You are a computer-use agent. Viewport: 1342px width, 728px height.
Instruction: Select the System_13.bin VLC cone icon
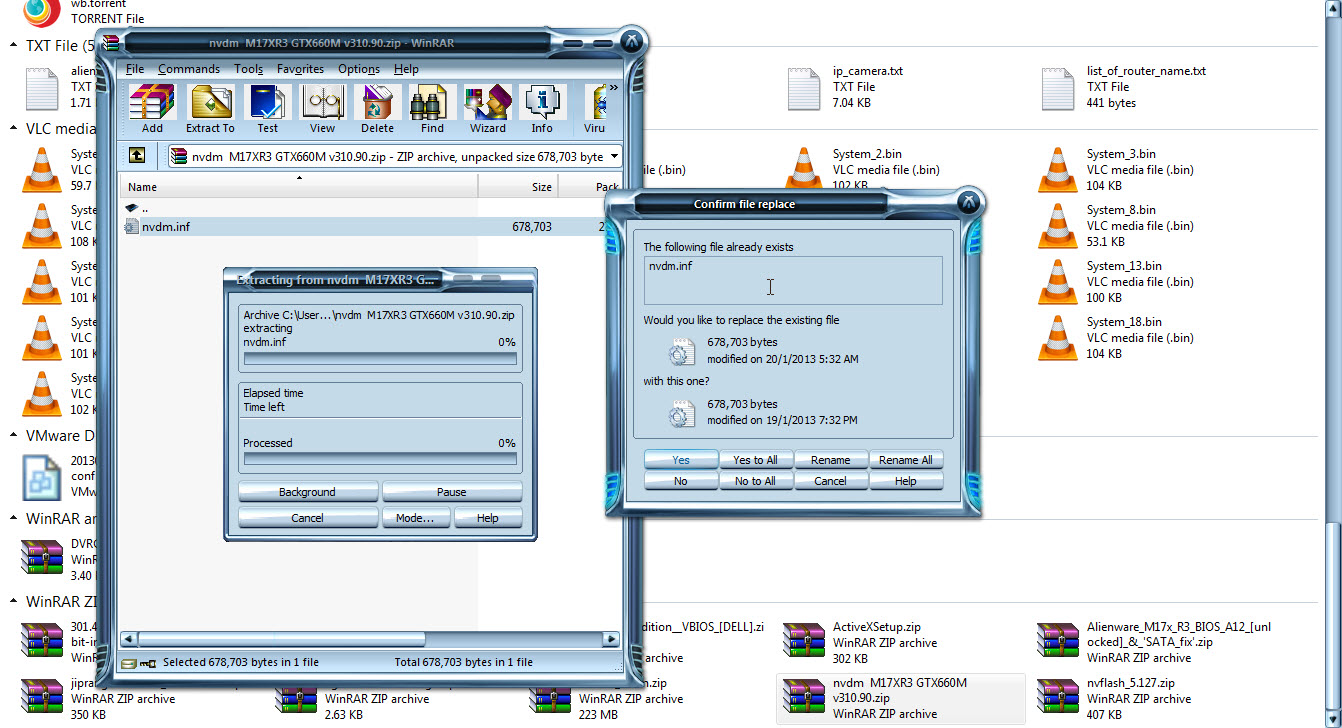pos(1057,282)
